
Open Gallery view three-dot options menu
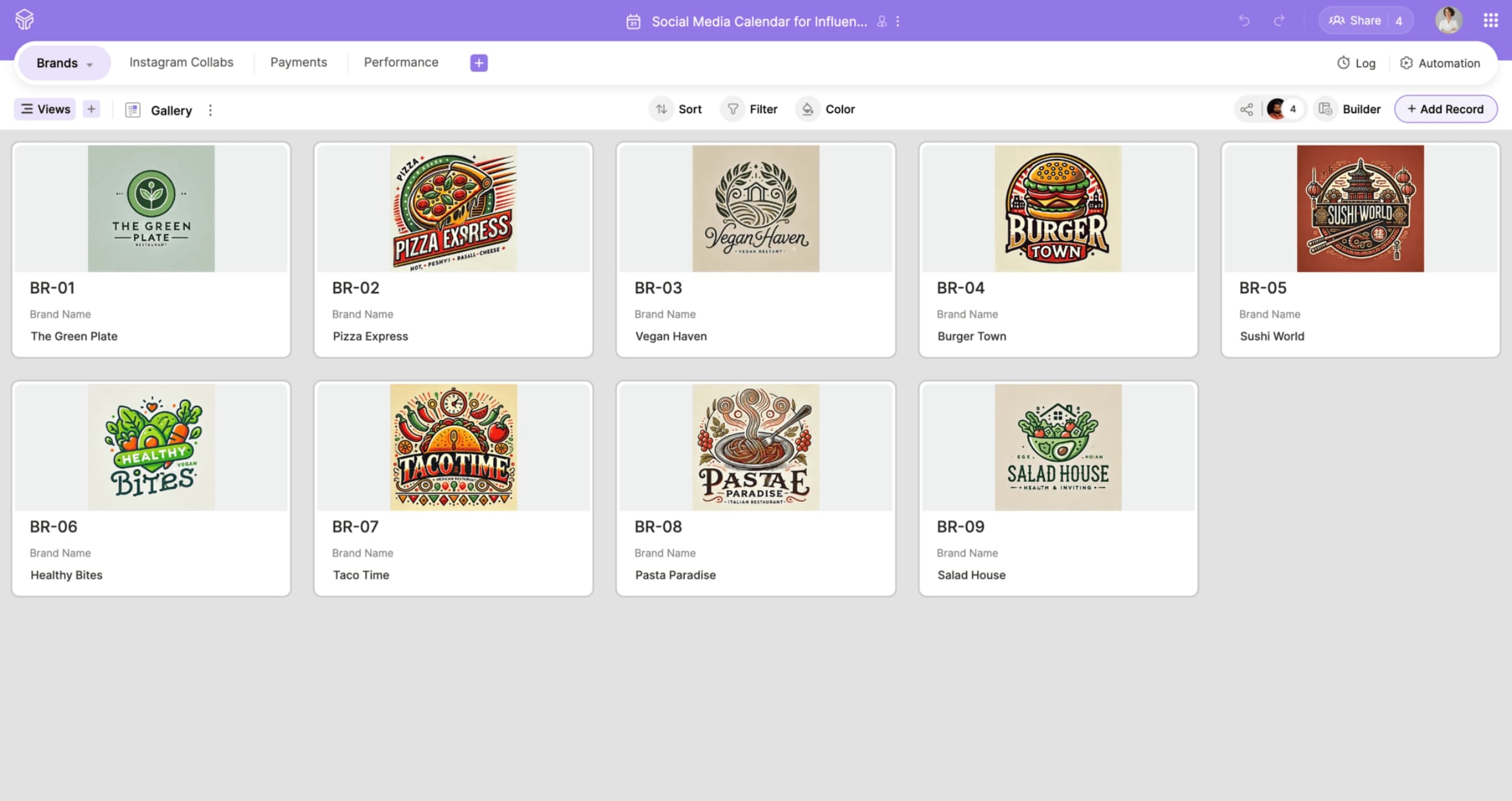coord(210,110)
